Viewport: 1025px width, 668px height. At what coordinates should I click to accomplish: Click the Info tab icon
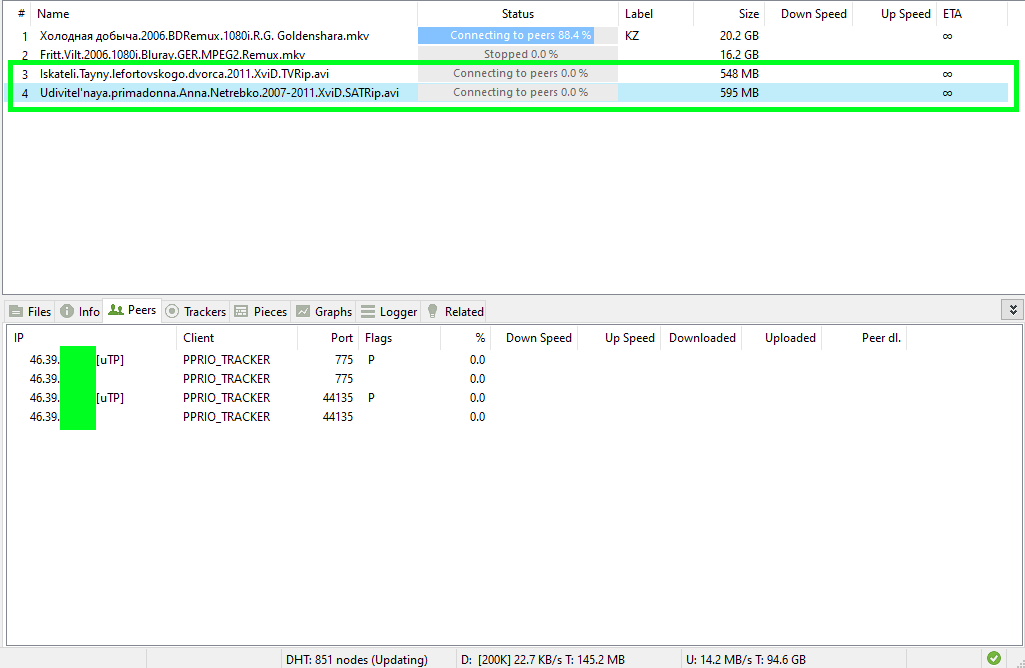click(67, 312)
